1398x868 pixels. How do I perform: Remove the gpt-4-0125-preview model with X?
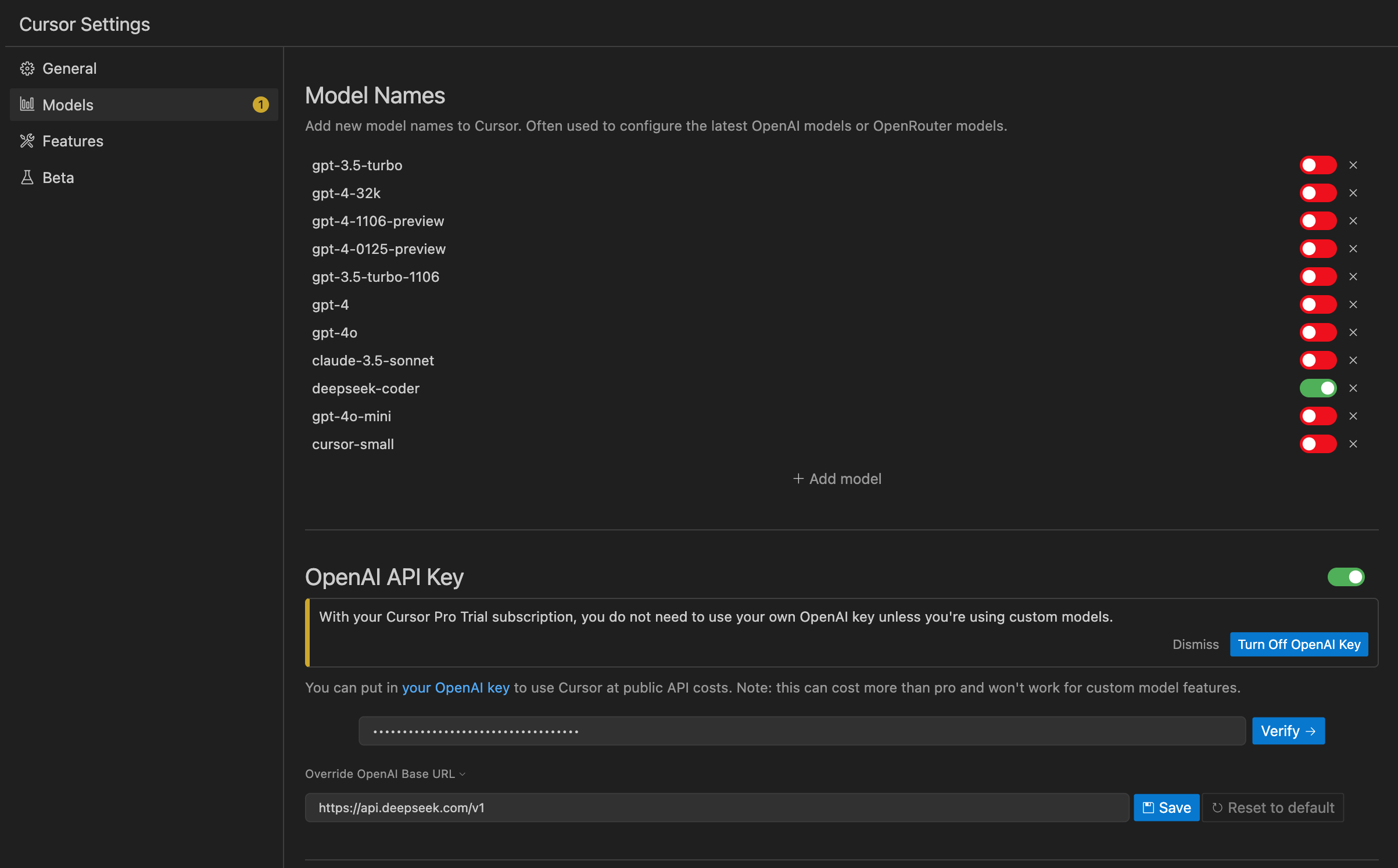(x=1353, y=249)
